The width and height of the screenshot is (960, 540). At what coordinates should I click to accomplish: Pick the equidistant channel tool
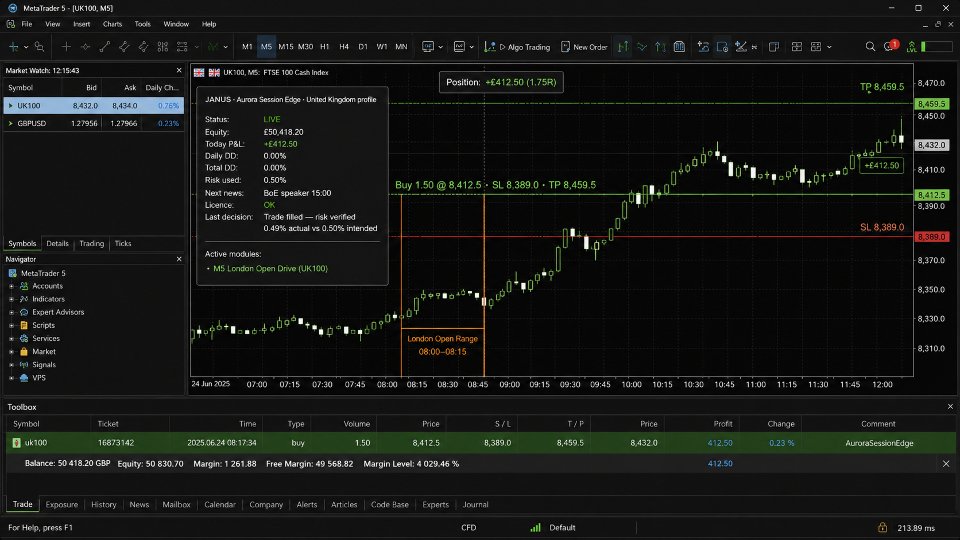(x=124, y=47)
